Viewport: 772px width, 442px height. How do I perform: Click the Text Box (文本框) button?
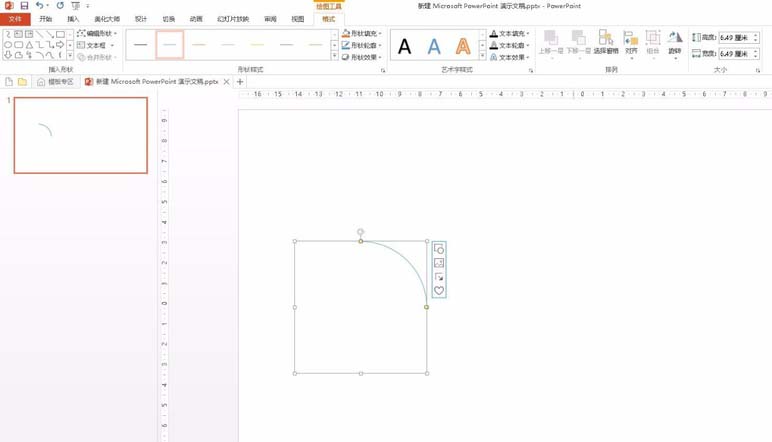click(x=96, y=45)
